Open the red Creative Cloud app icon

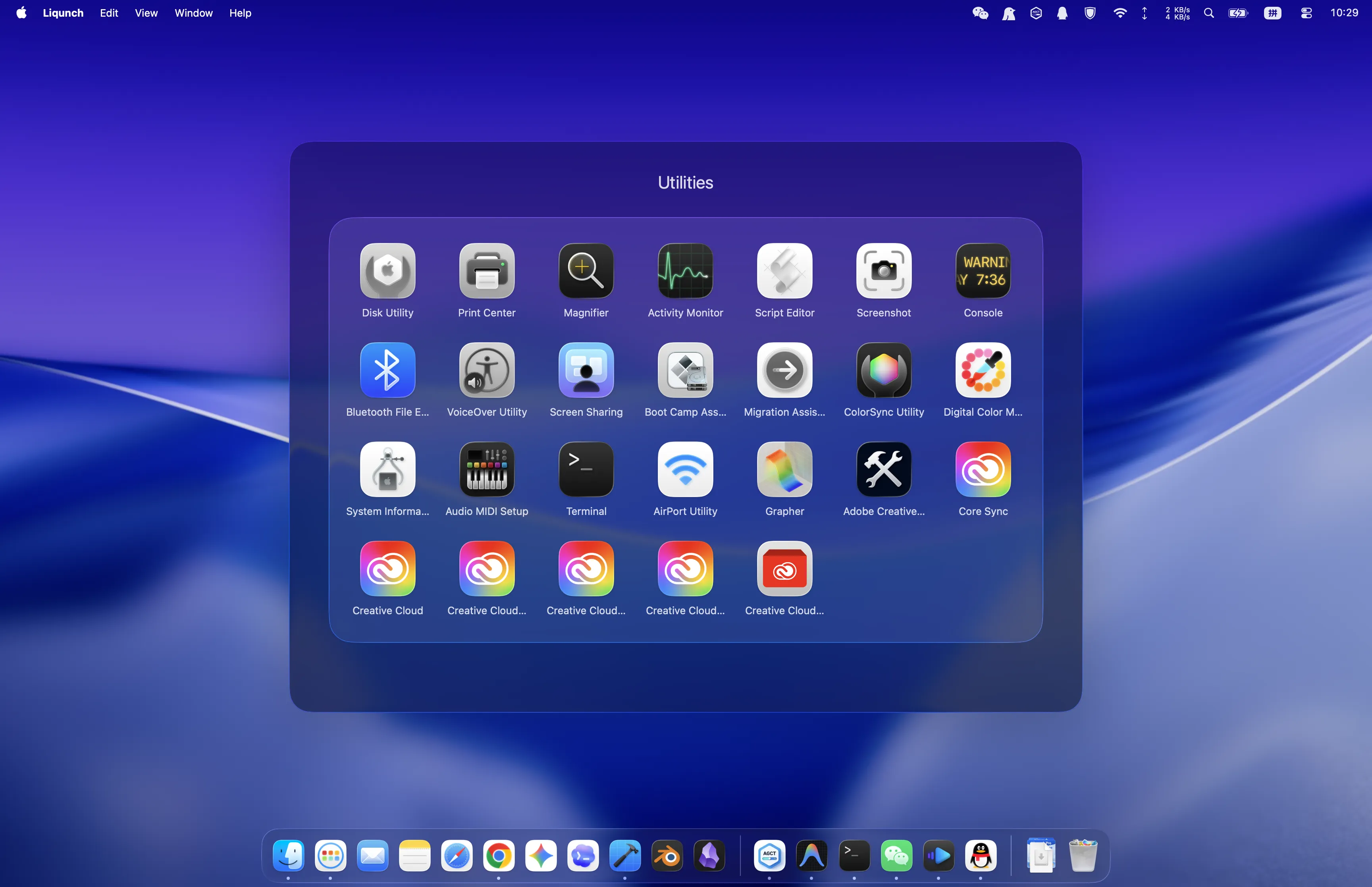785,569
